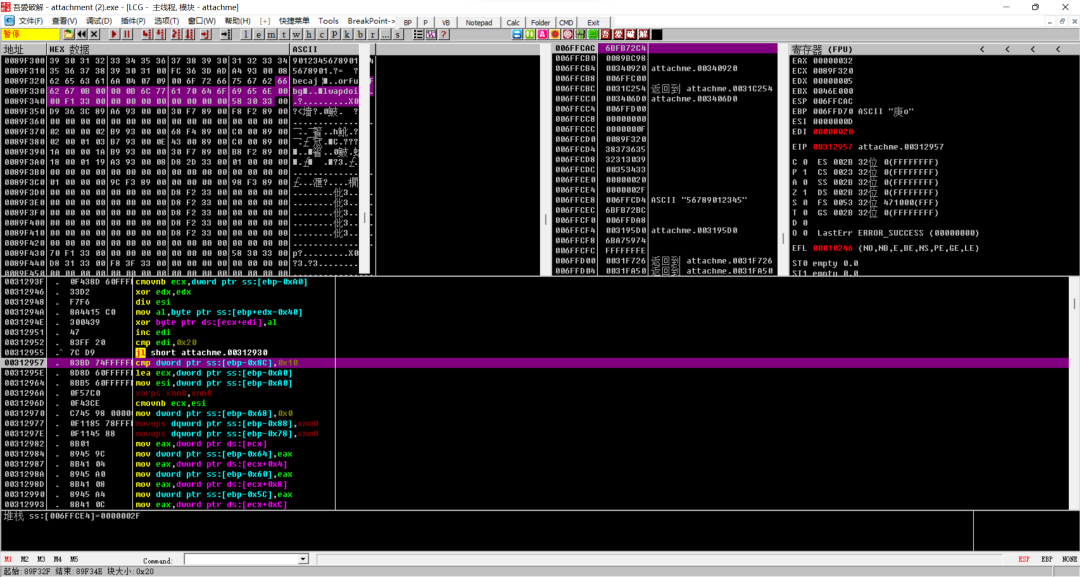Viewport: 1080px width, 577px height.
Task: Click the Folder shortcut button
Action: 541,23
